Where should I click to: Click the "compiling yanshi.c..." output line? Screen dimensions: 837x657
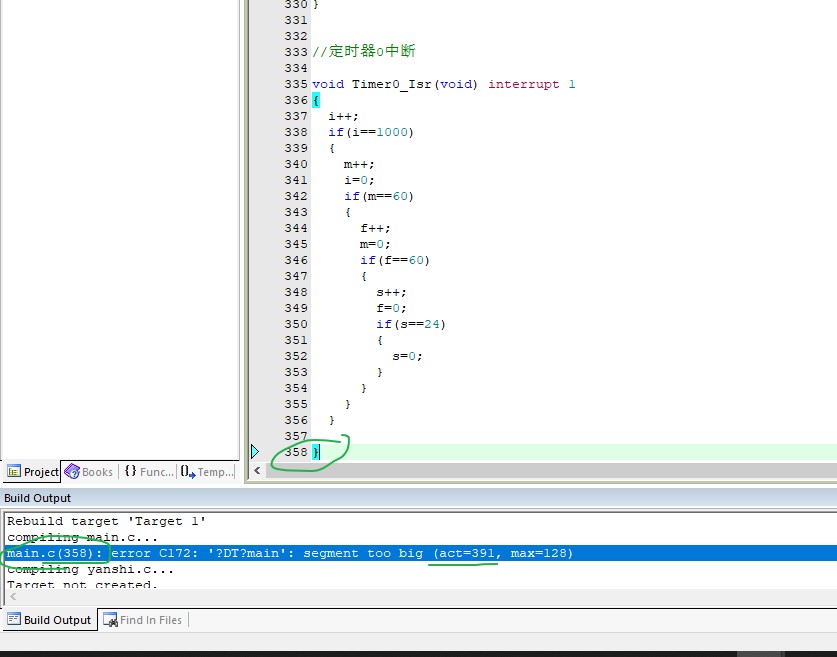click(90, 569)
